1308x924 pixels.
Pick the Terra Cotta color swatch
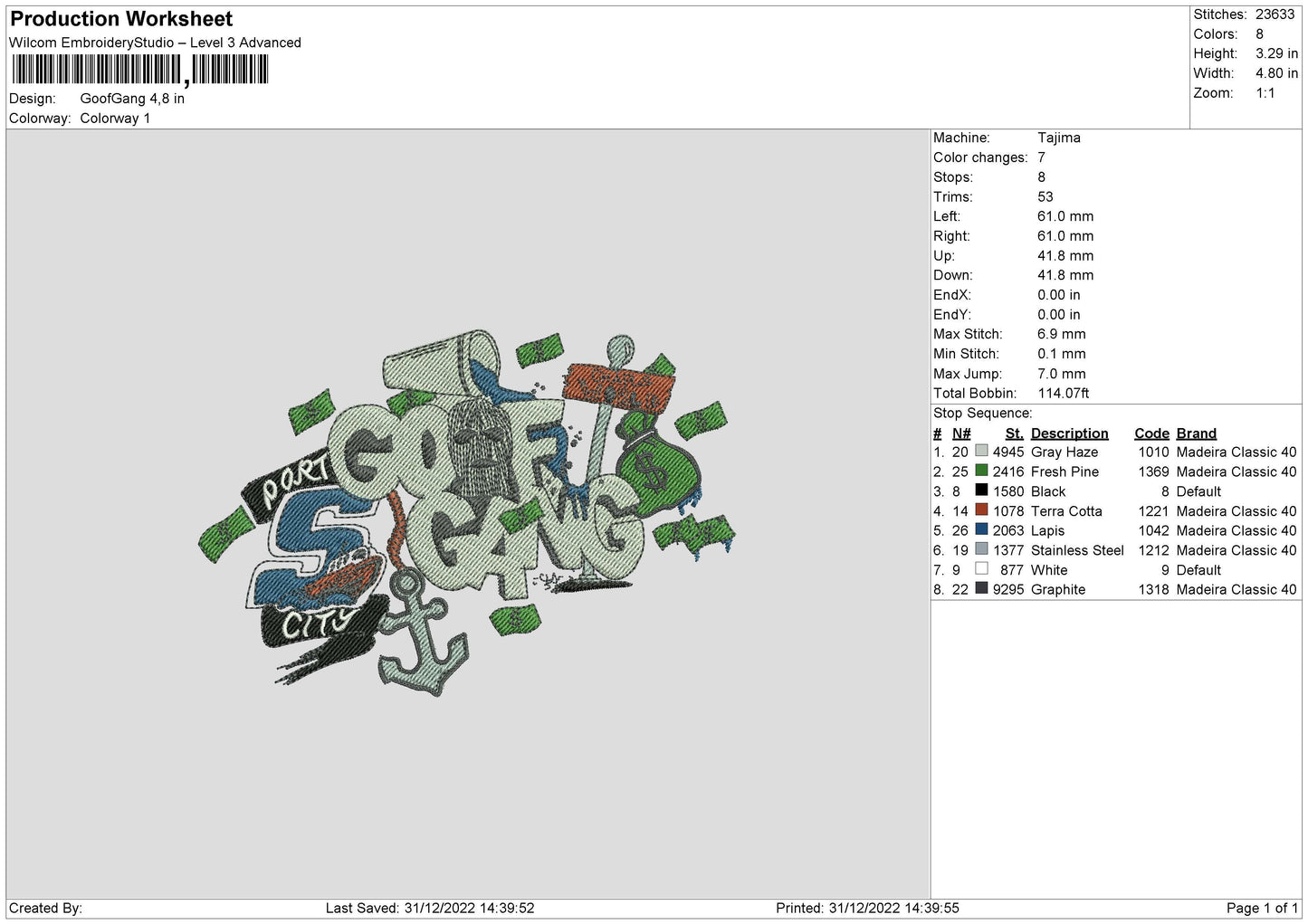[x=981, y=510]
